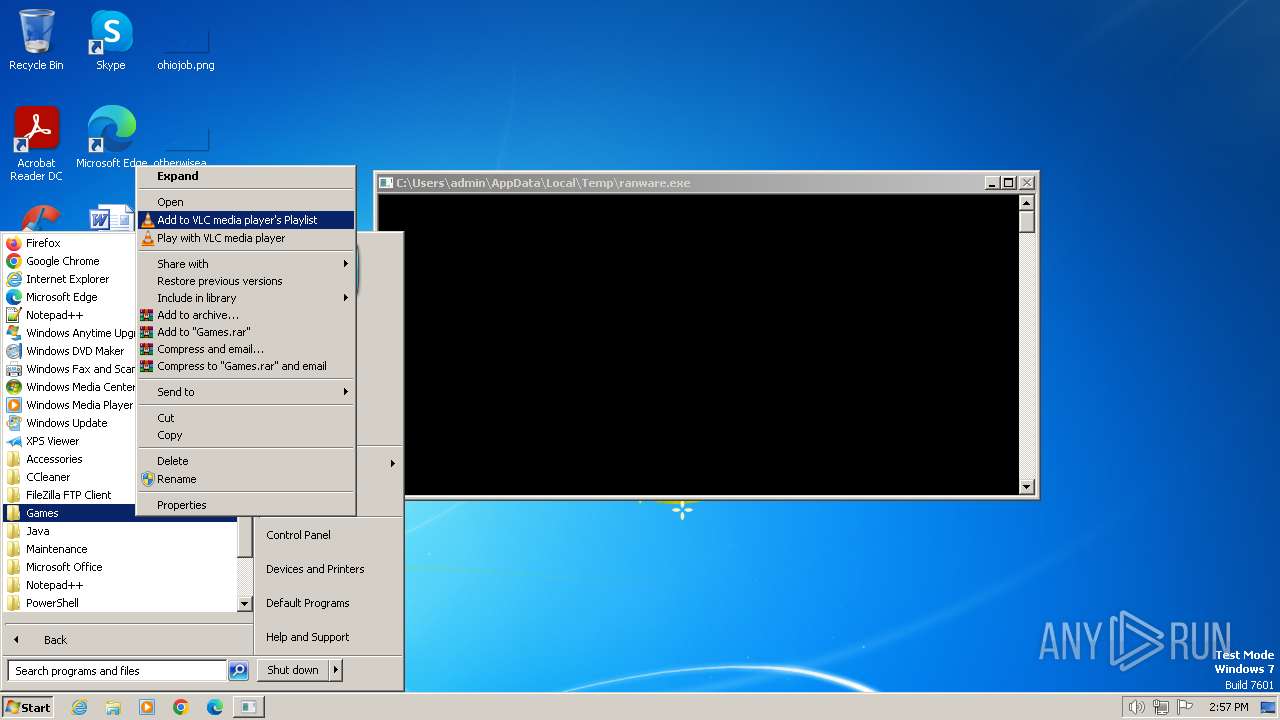Image resolution: width=1280 pixels, height=720 pixels.
Task: Launch Google Chrome from Start menu
Action: tap(62, 261)
